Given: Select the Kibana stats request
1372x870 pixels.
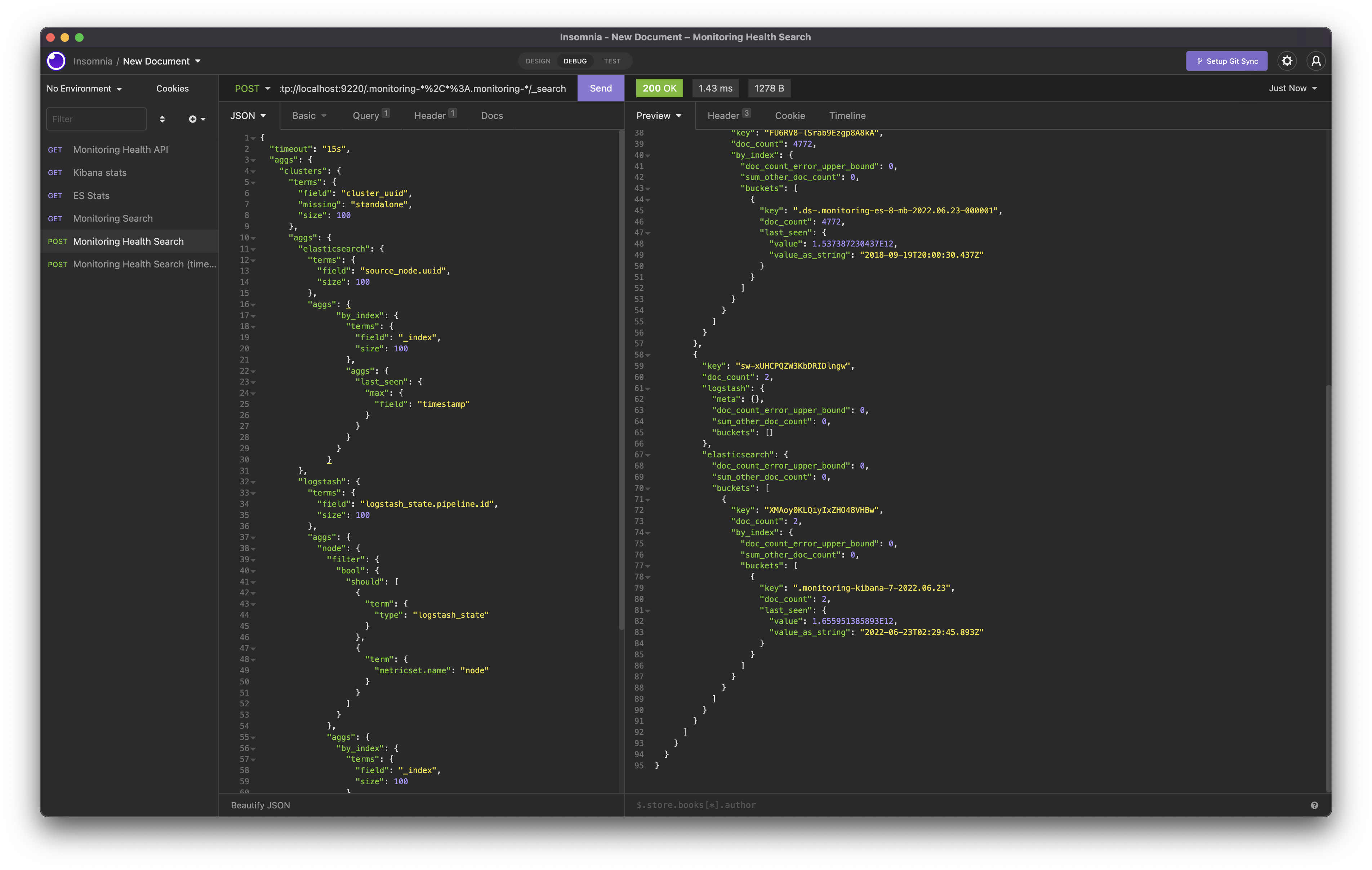Looking at the screenshot, I should 100,172.
